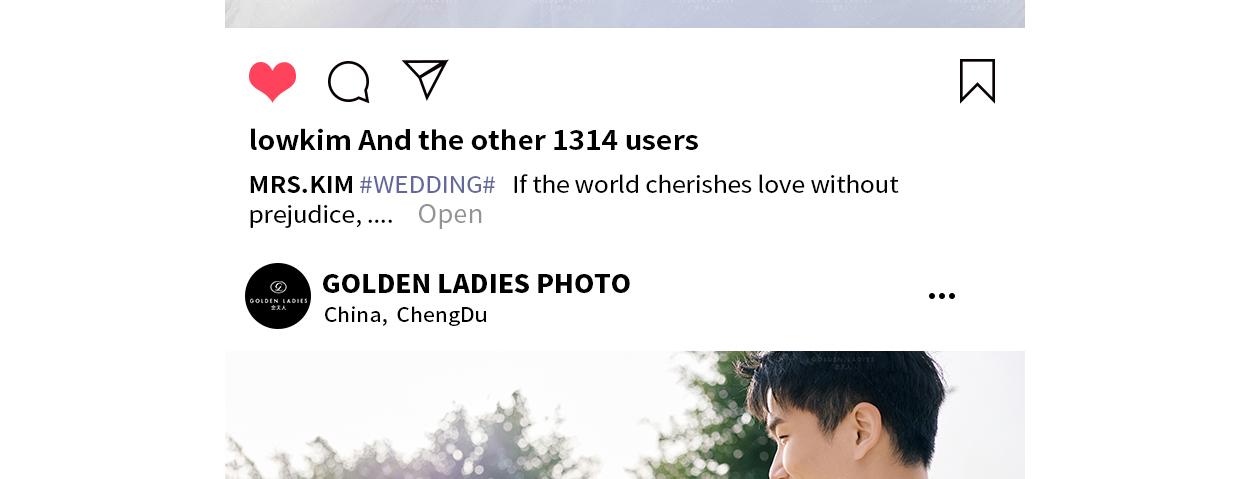Image resolution: width=1250 pixels, height=479 pixels.
Task: Unlike the post via the red heart
Action: [x=273, y=81]
